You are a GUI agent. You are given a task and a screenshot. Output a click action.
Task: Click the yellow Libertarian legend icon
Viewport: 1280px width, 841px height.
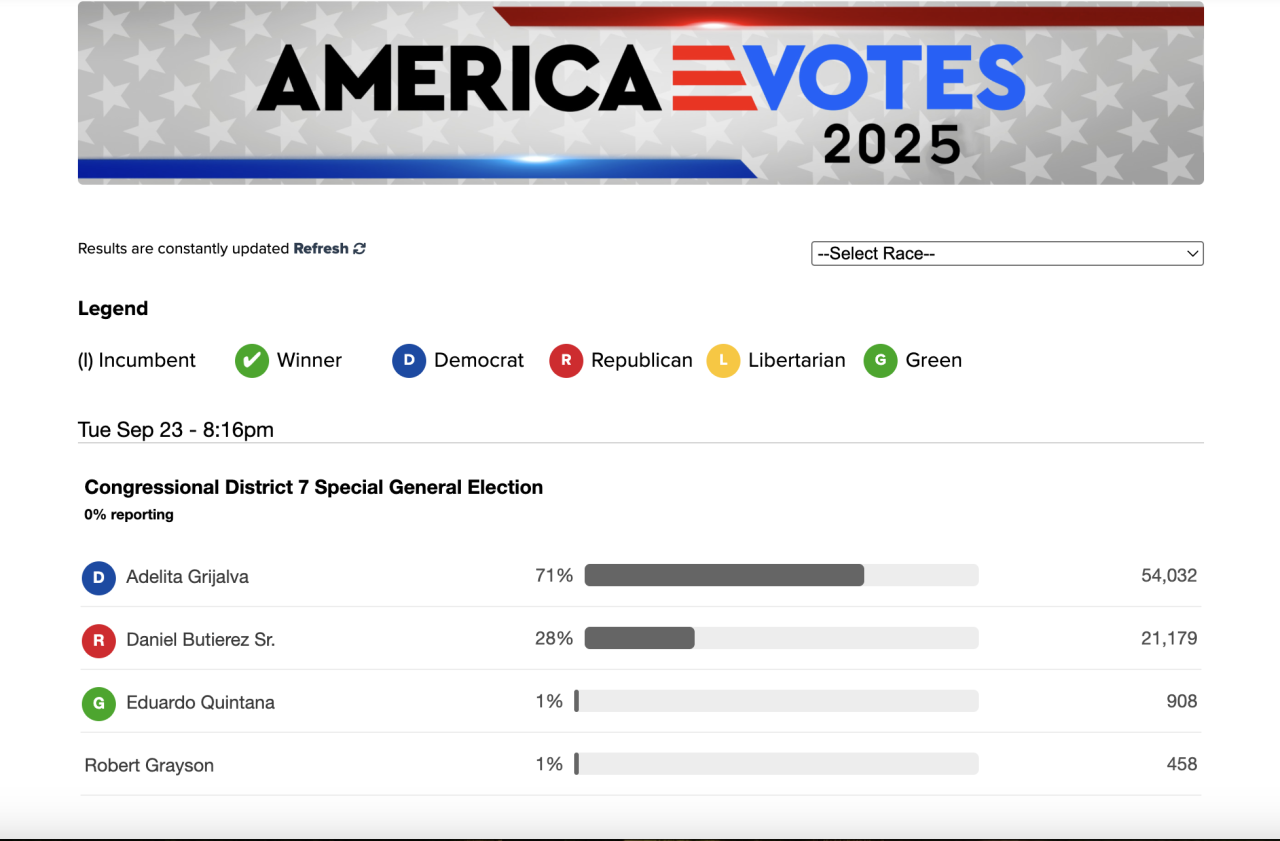coord(723,361)
